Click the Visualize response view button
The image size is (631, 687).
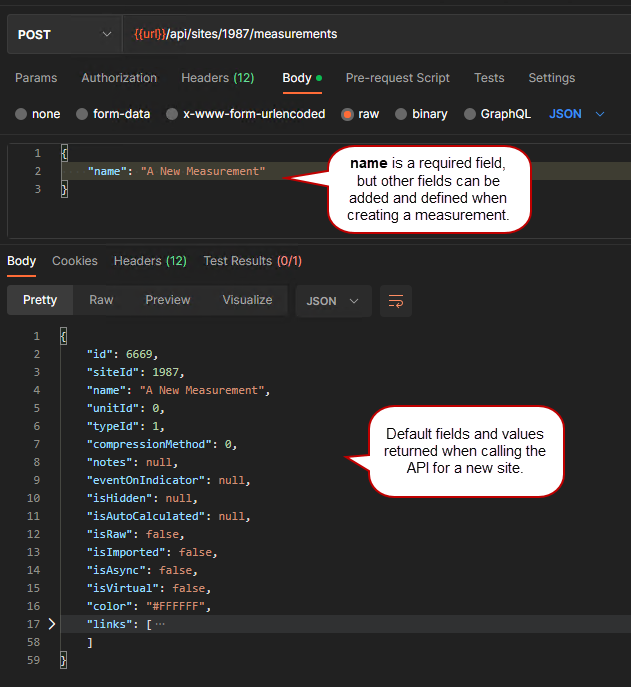point(247,300)
